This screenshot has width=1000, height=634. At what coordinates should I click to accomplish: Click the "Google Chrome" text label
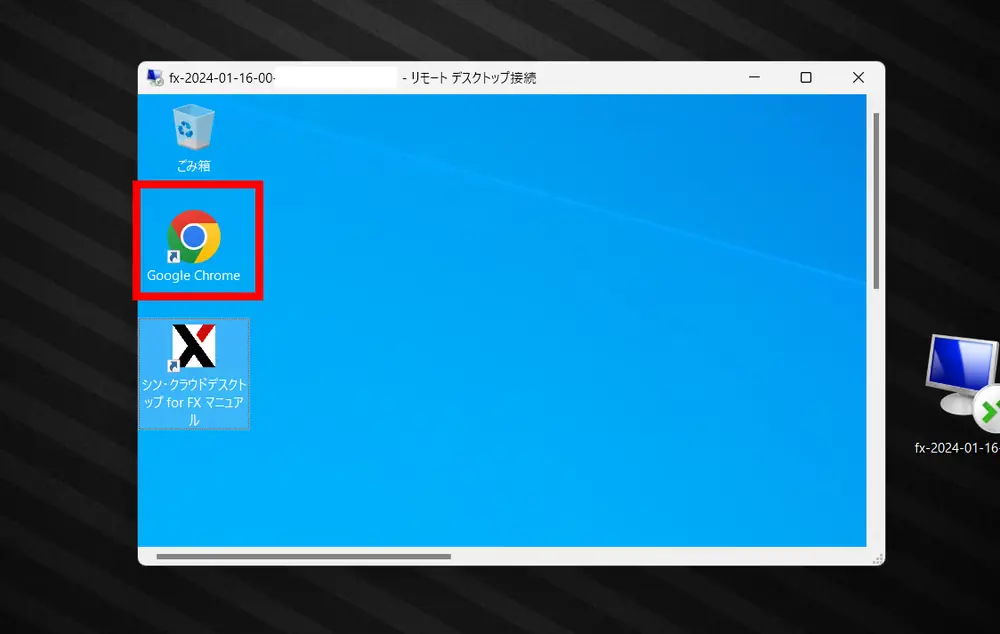194,276
